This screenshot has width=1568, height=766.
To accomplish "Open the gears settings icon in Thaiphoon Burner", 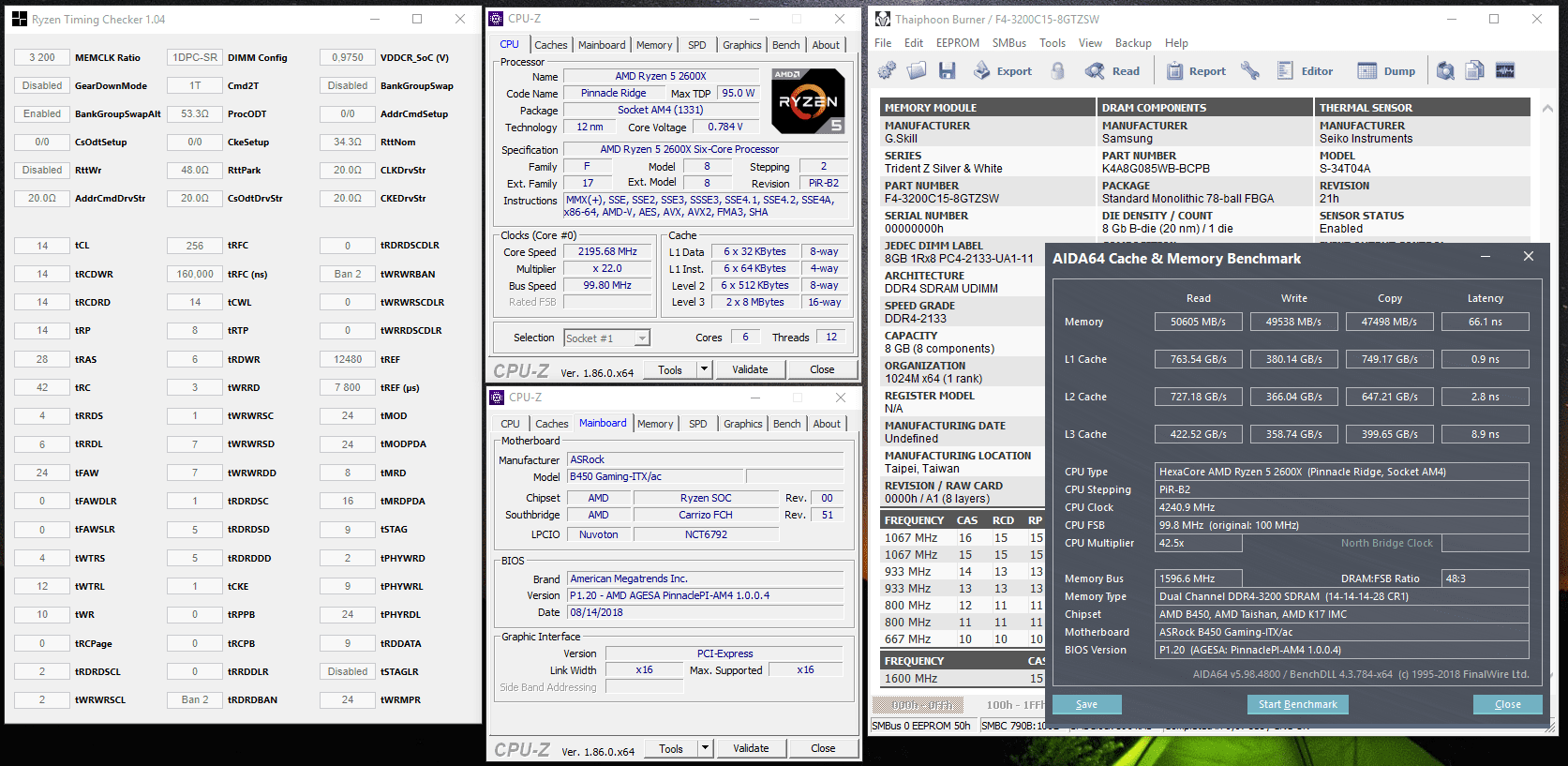I will 887,70.
